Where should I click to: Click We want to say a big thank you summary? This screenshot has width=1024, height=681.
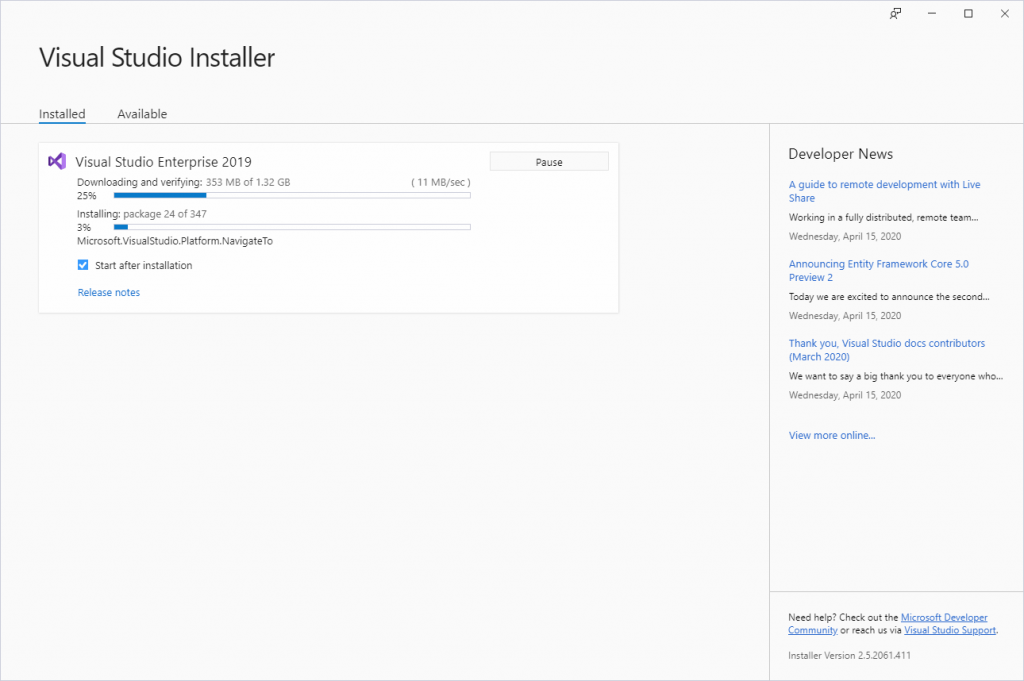895,376
